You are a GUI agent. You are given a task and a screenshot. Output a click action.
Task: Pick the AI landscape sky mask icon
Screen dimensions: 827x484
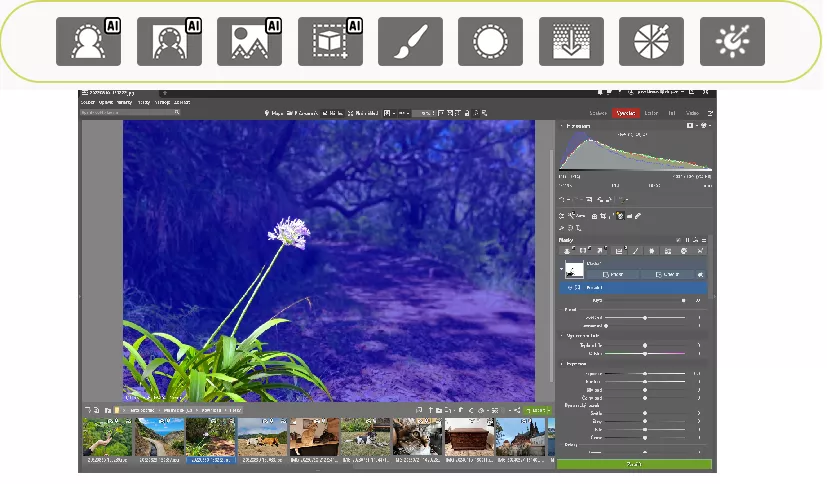point(249,42)
